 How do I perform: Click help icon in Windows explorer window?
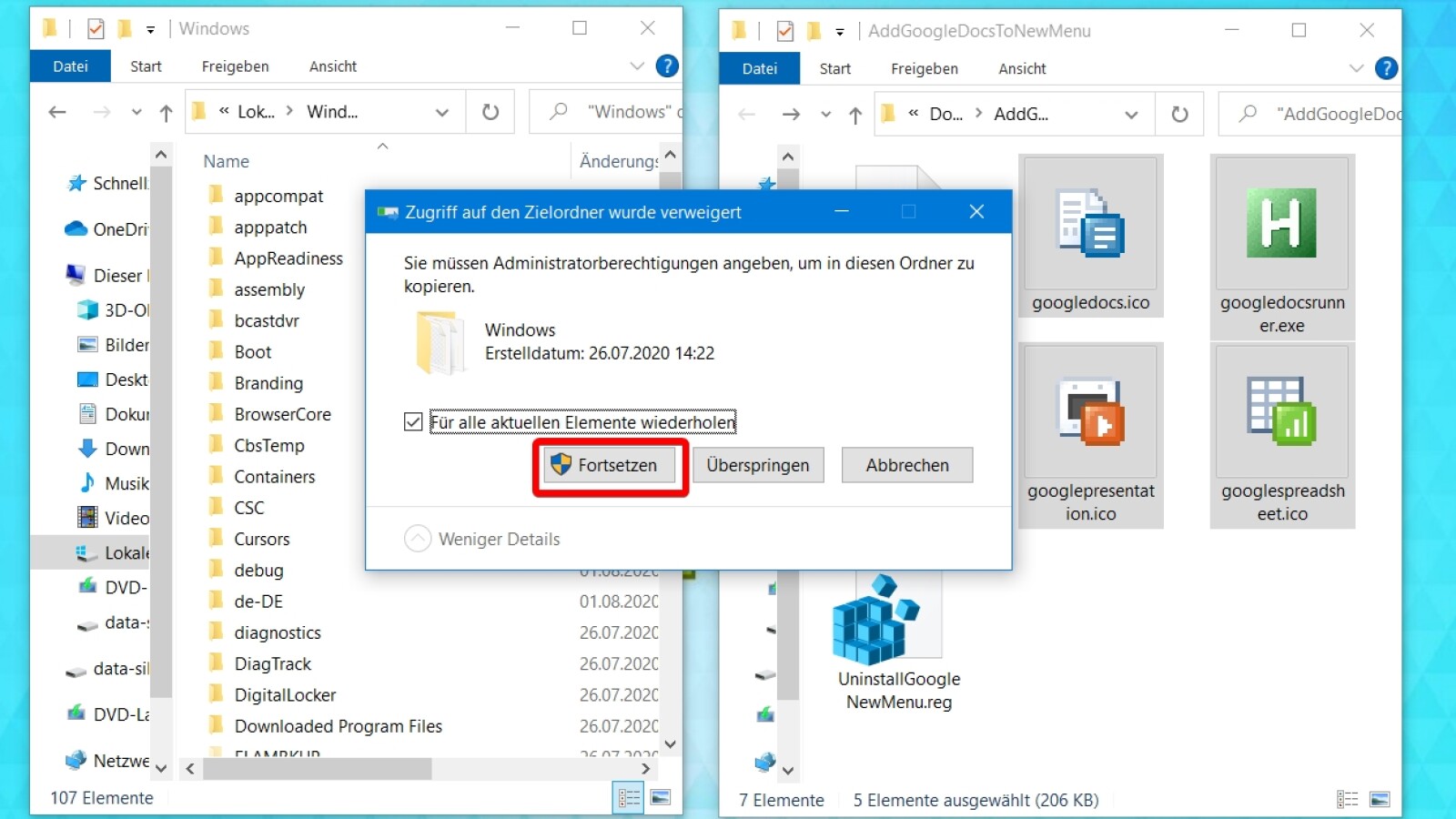click(x=667, y=66)
